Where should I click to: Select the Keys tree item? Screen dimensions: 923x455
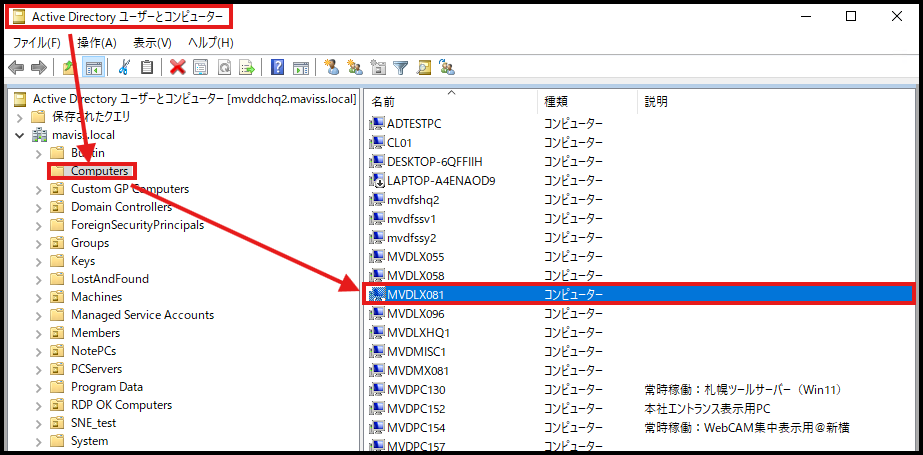pos(83,261)
